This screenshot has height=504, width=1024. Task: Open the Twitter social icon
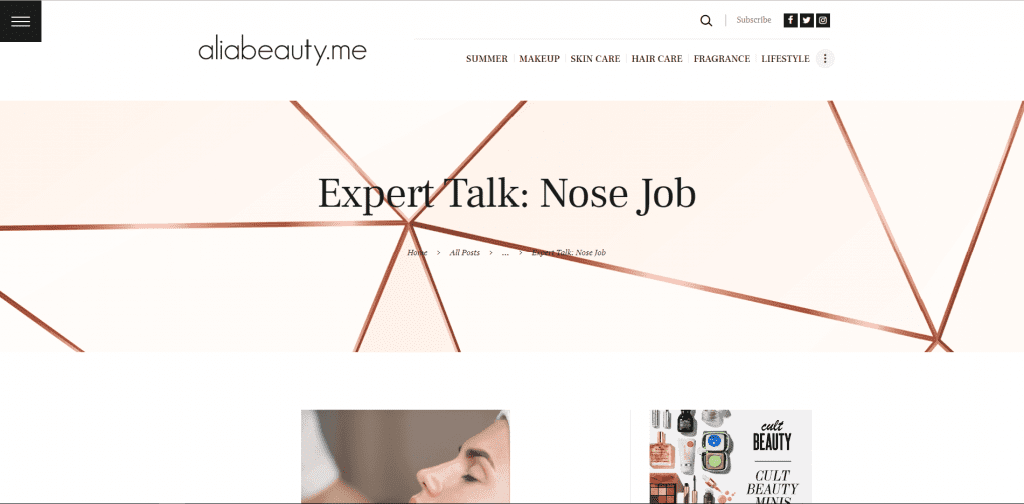click(807, 20)
